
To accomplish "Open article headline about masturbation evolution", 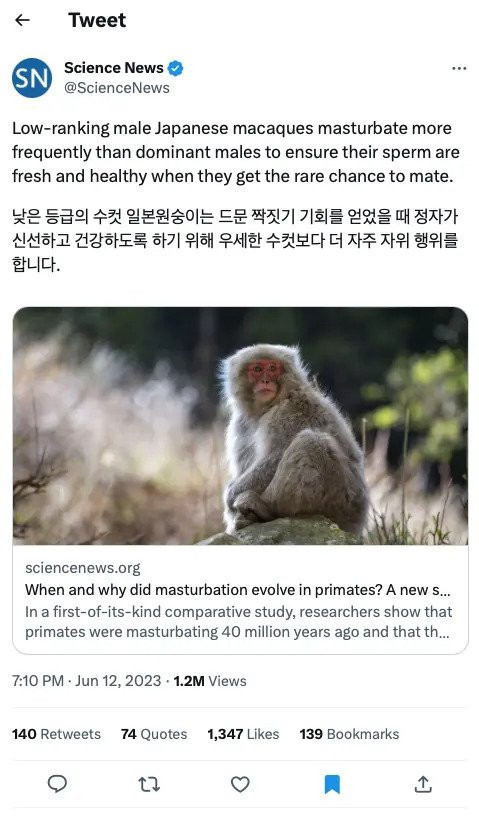I will [x=238, y=590].
